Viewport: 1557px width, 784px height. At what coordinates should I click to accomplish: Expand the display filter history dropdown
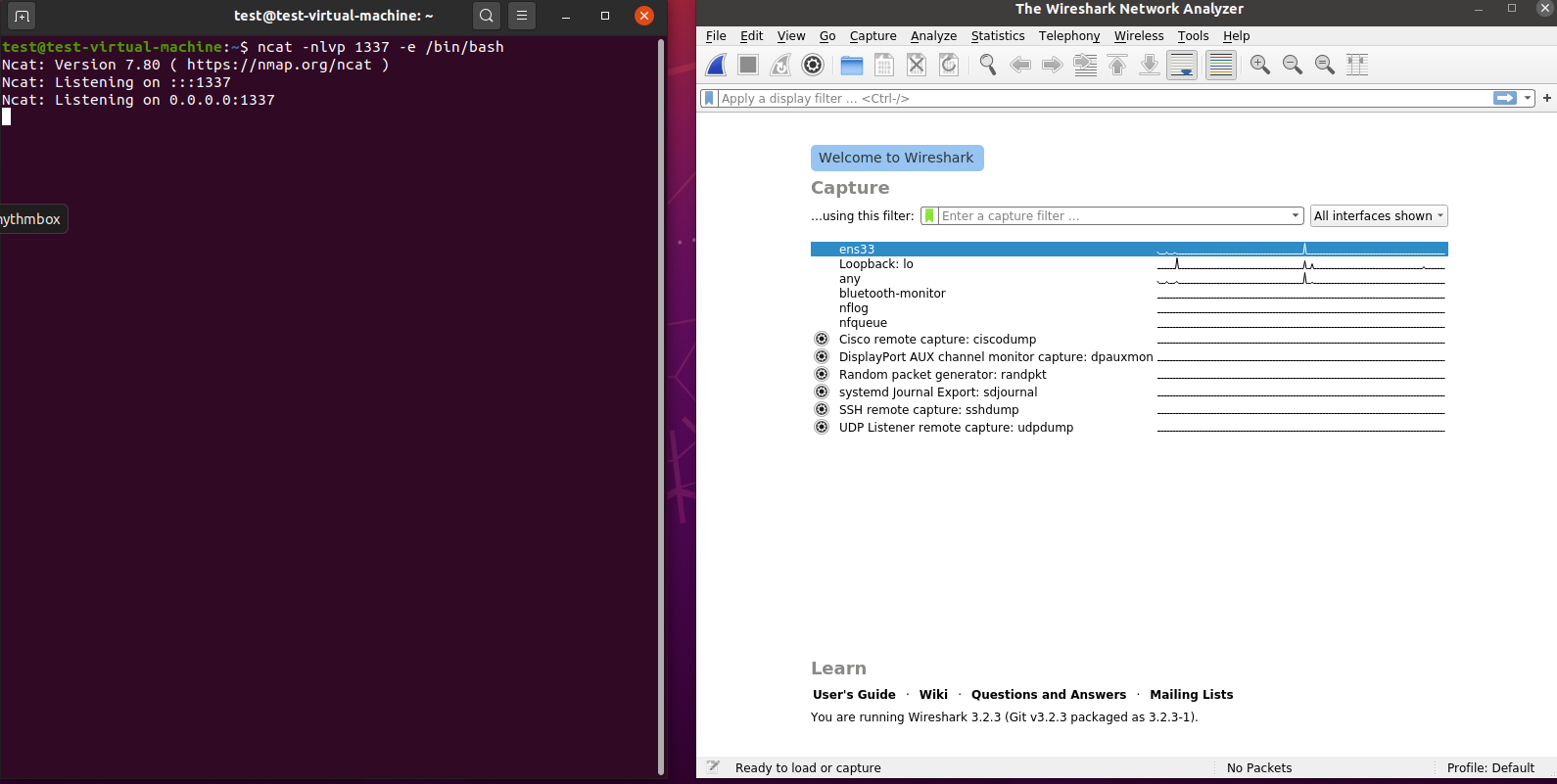click(x=1528, y=98)
